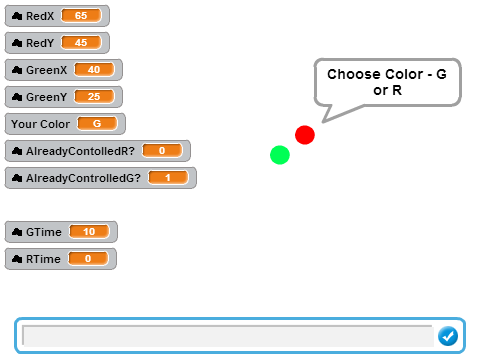
Task: Click the green circle sprite
Action: tap(280, 155)
